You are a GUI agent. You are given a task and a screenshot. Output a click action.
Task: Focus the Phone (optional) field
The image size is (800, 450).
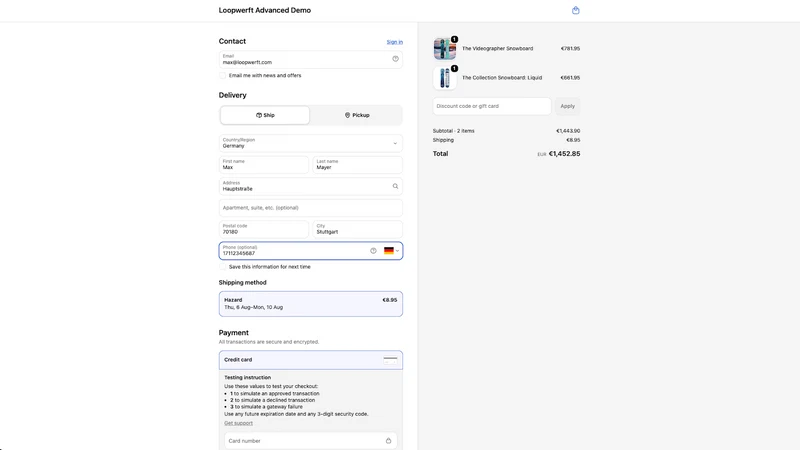pyautogui.click(x=311, y=251)
